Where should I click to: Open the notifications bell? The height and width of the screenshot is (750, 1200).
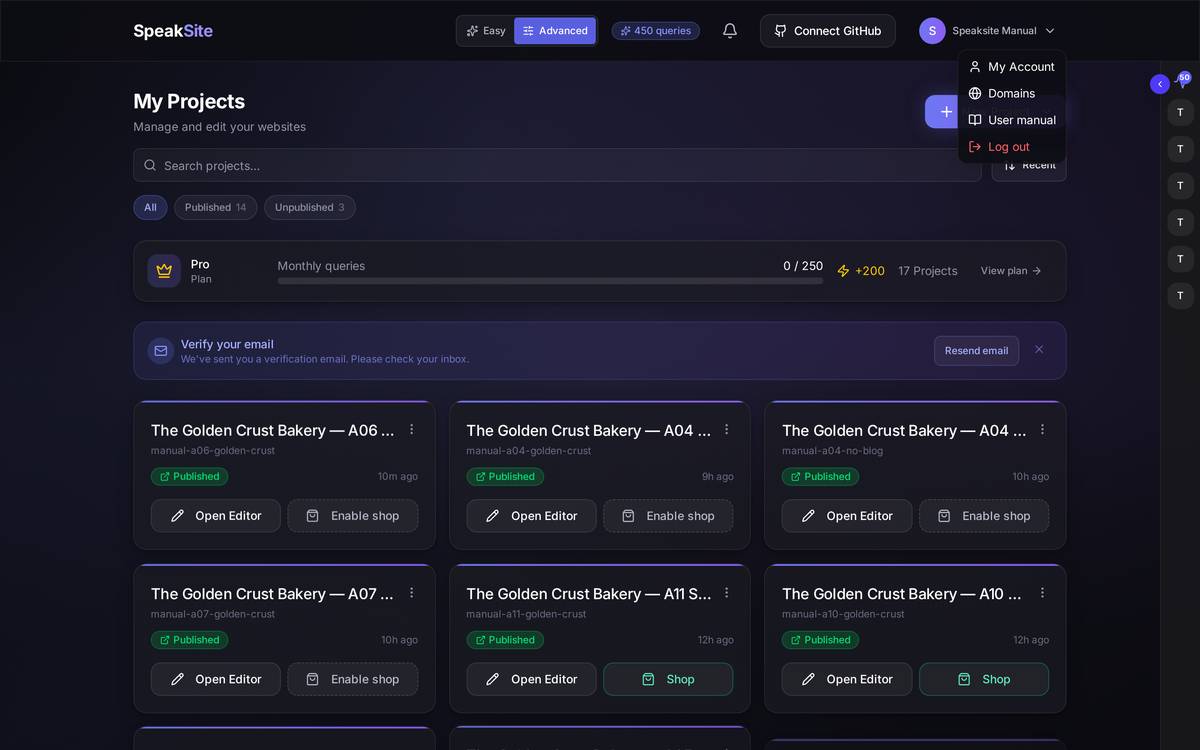click(x=730, y=31)
